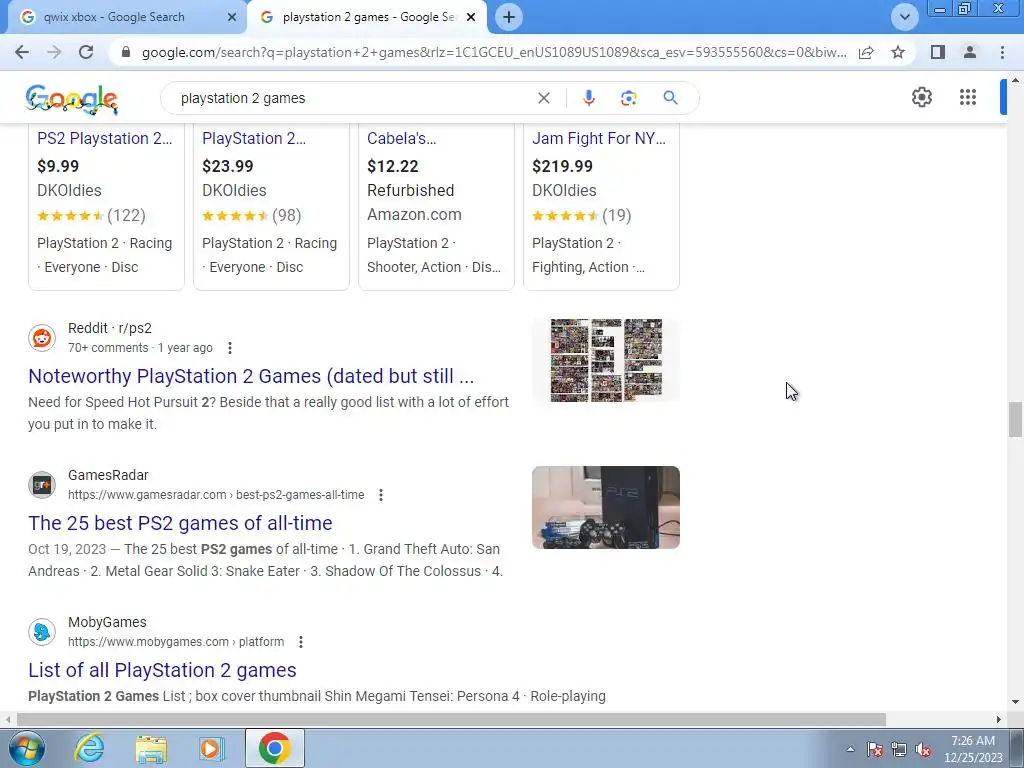Click the GamesRadar site favicon

click(x=42, y=485)
